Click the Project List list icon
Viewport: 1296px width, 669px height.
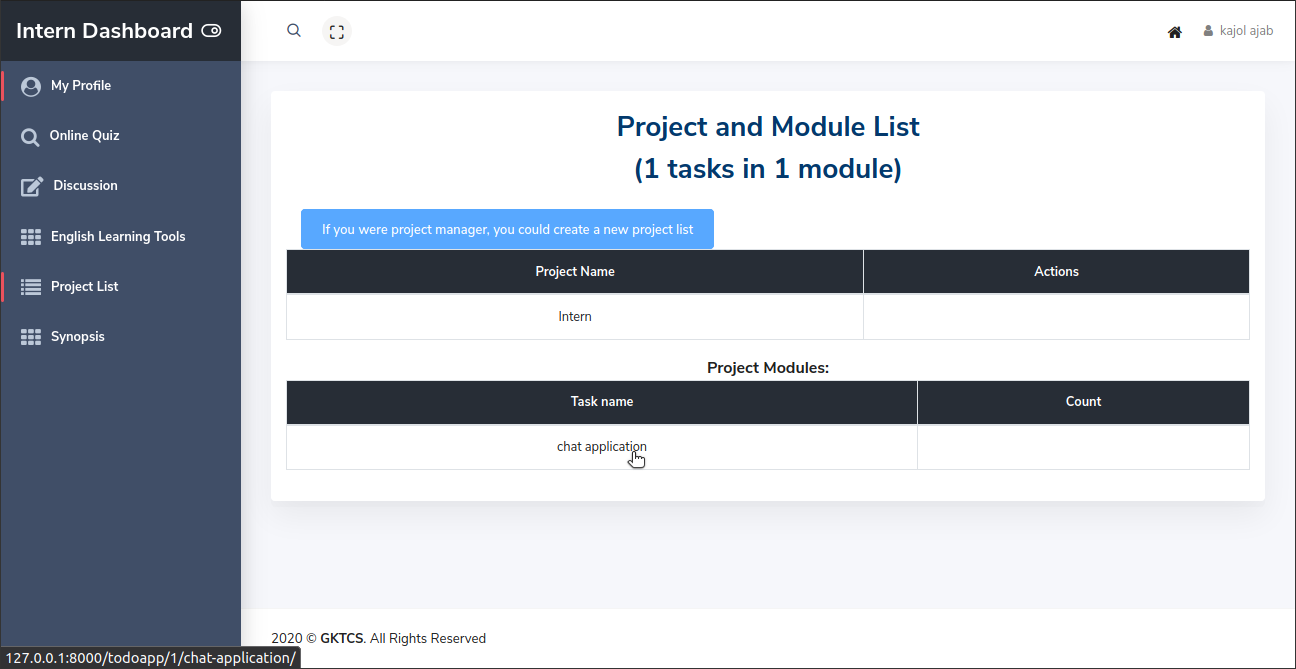(x=31, y=287)
